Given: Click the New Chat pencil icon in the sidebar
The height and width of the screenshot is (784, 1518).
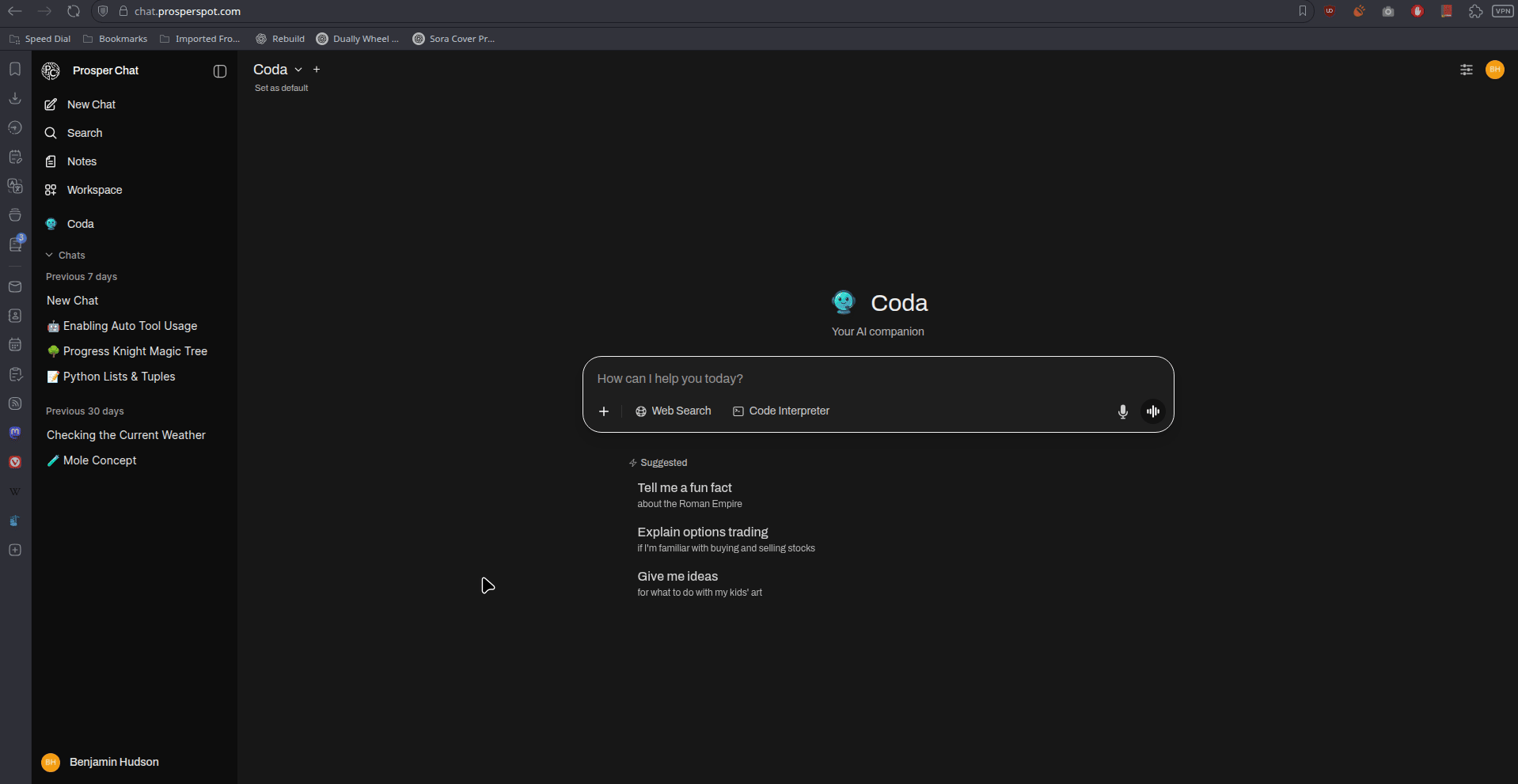Looking at the screenshot, I should click(51, 104).
